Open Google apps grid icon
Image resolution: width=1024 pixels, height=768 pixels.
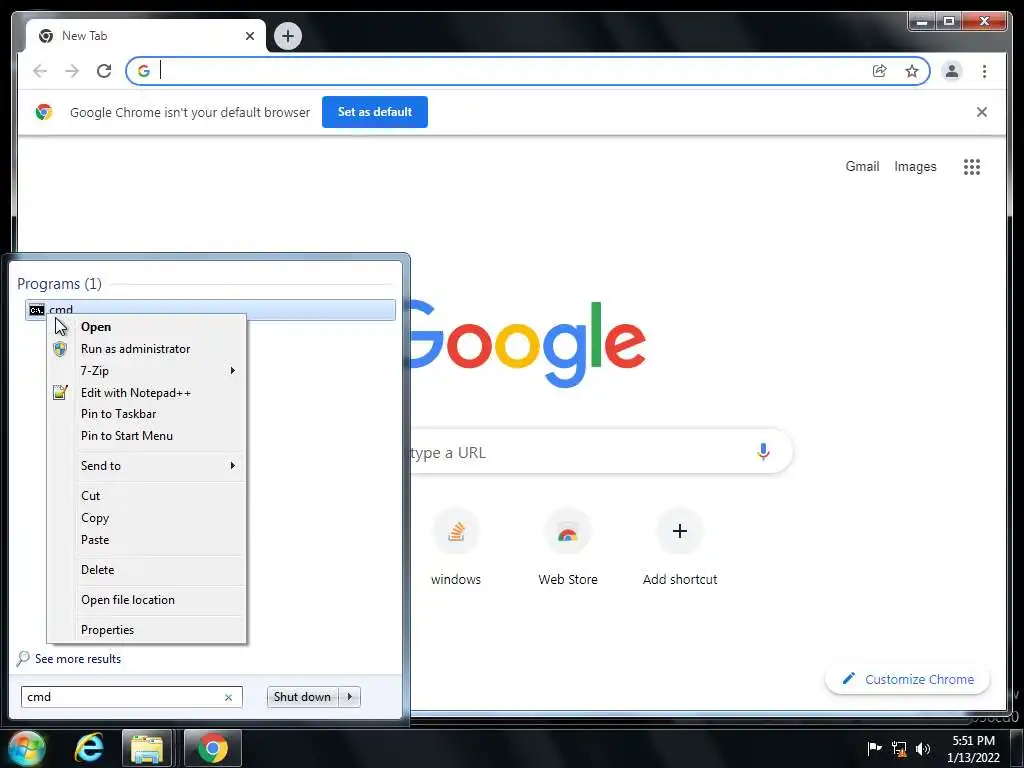pos(972,167)
